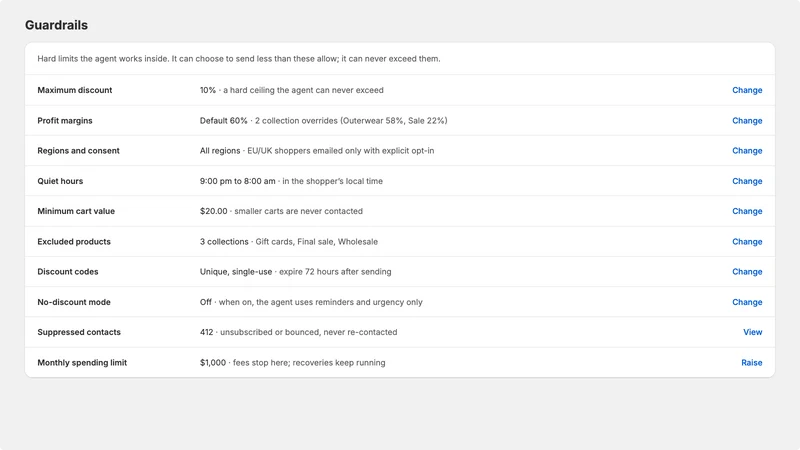Change the Discount codes setting
The height and width of the screenshot is (450, 800).
pyautogui.click(x=747, y=272)
